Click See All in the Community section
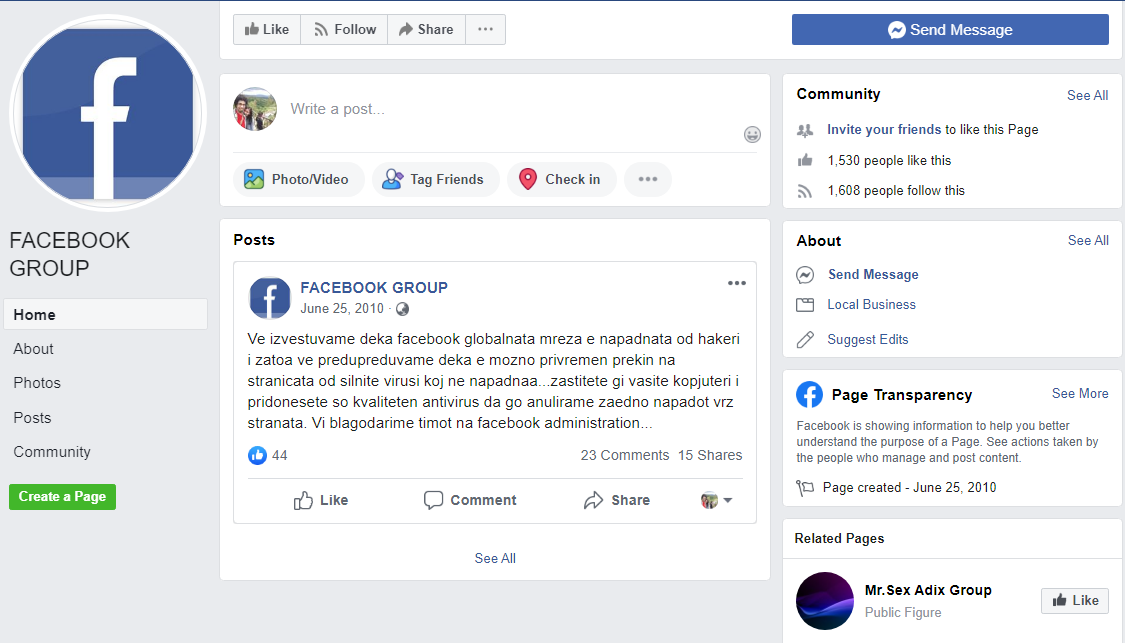 tap(1087, 95)
